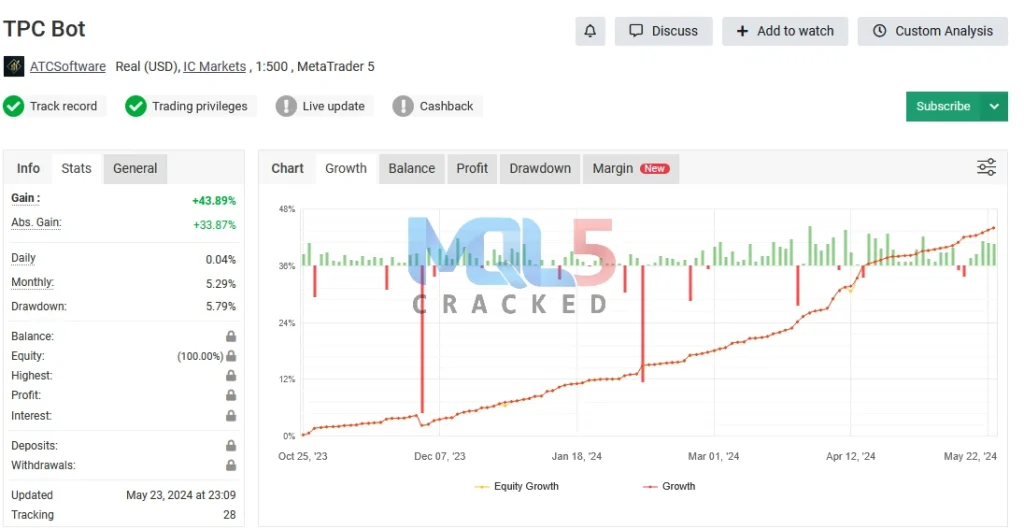Click the ATCSoftware avatar logo

[14, 67]
